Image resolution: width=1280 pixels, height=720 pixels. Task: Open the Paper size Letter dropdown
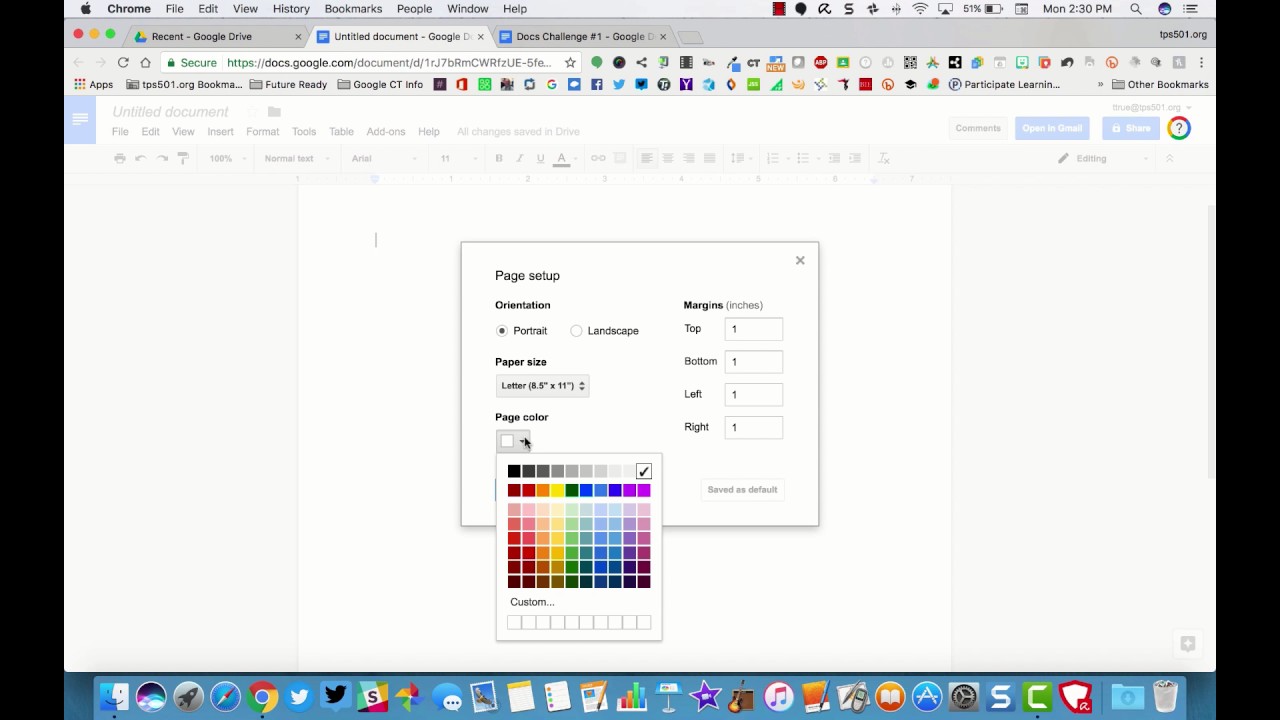[x=542, y=386]
